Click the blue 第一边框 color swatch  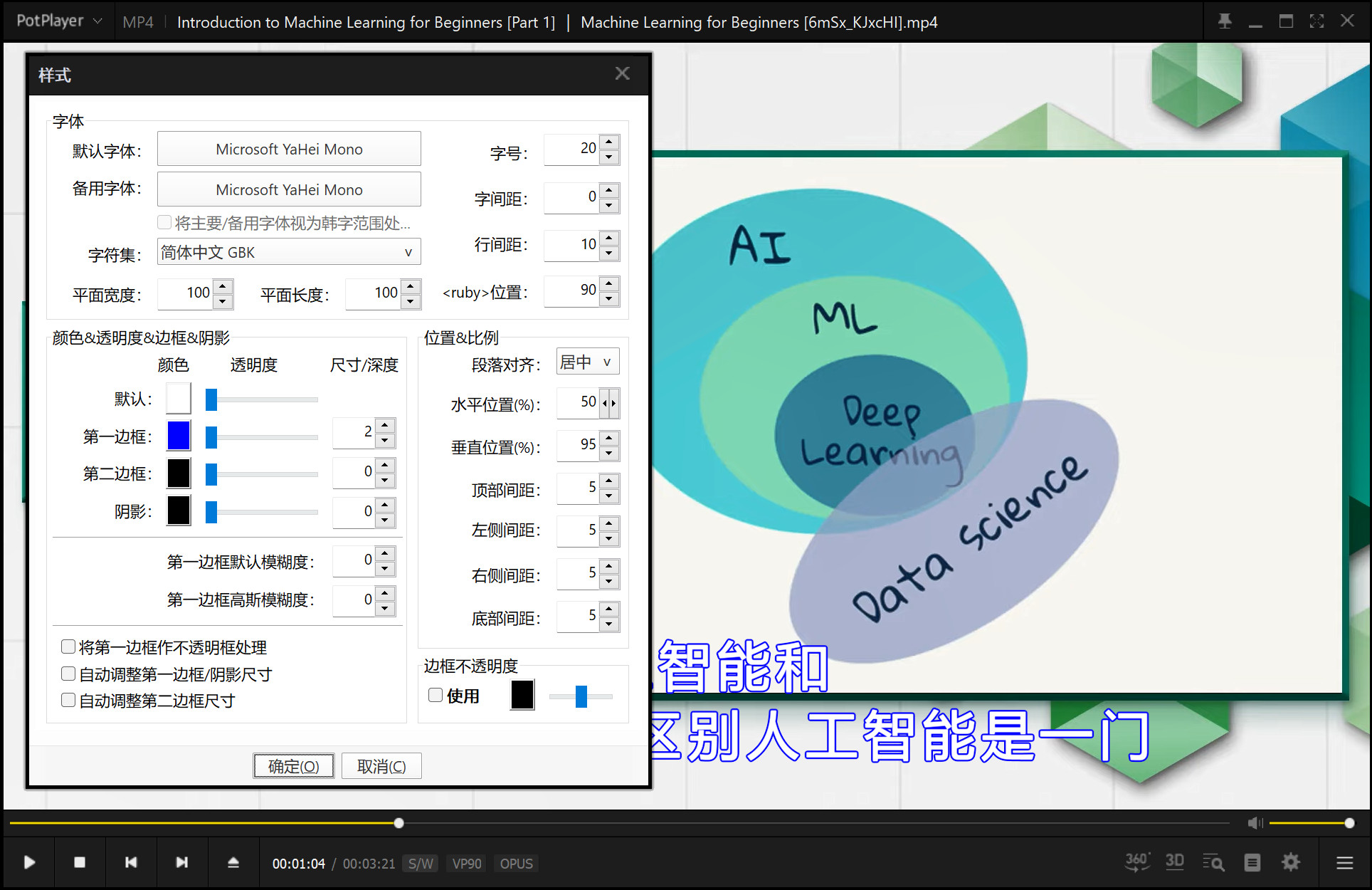point(179,435)
